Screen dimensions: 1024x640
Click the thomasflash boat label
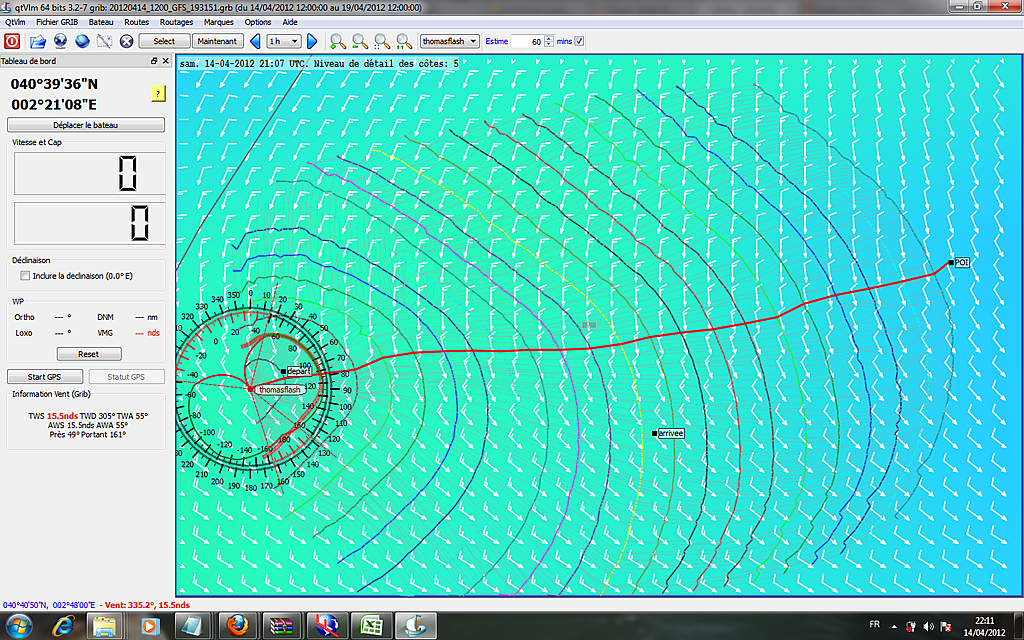tap(280, 390)
